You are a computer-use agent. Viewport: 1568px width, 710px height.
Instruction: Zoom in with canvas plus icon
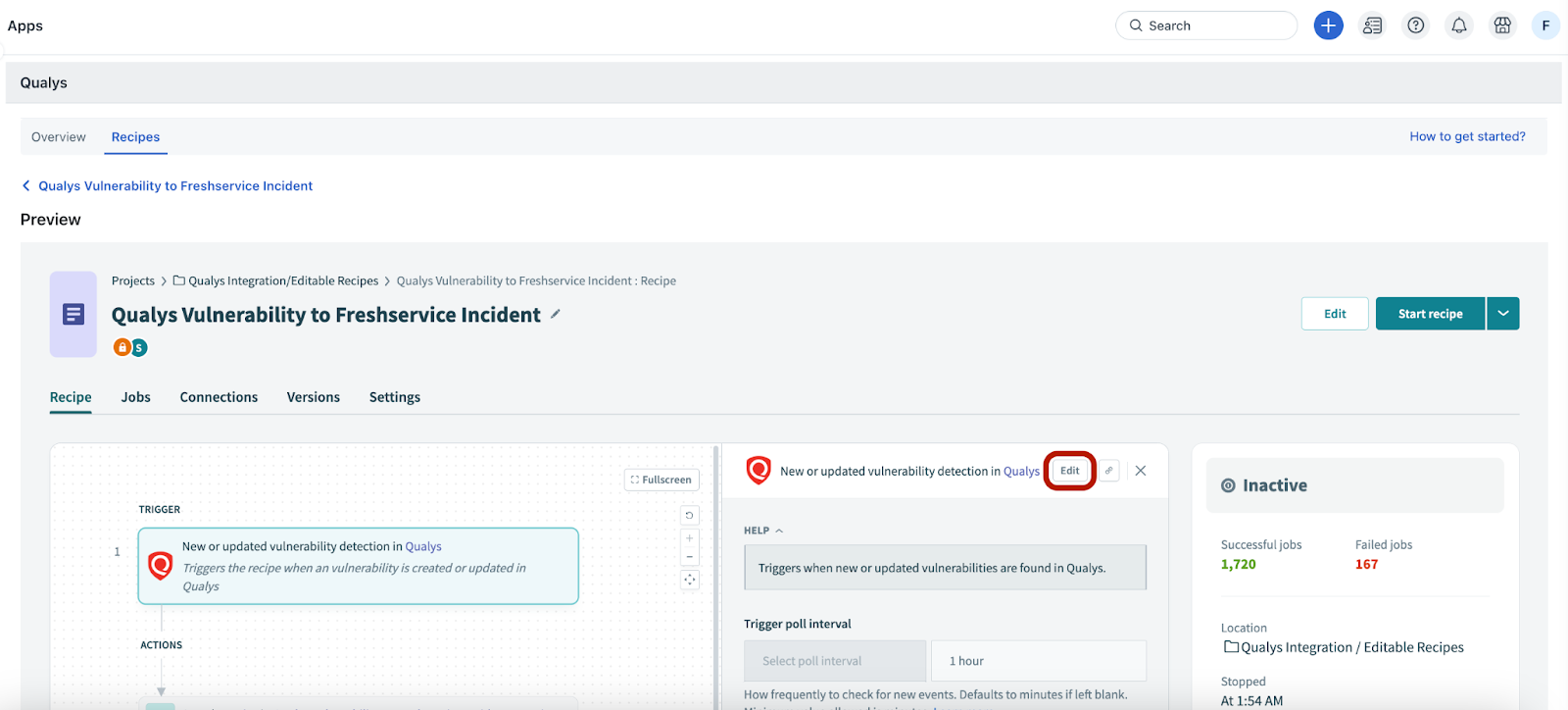pos(690,538)
